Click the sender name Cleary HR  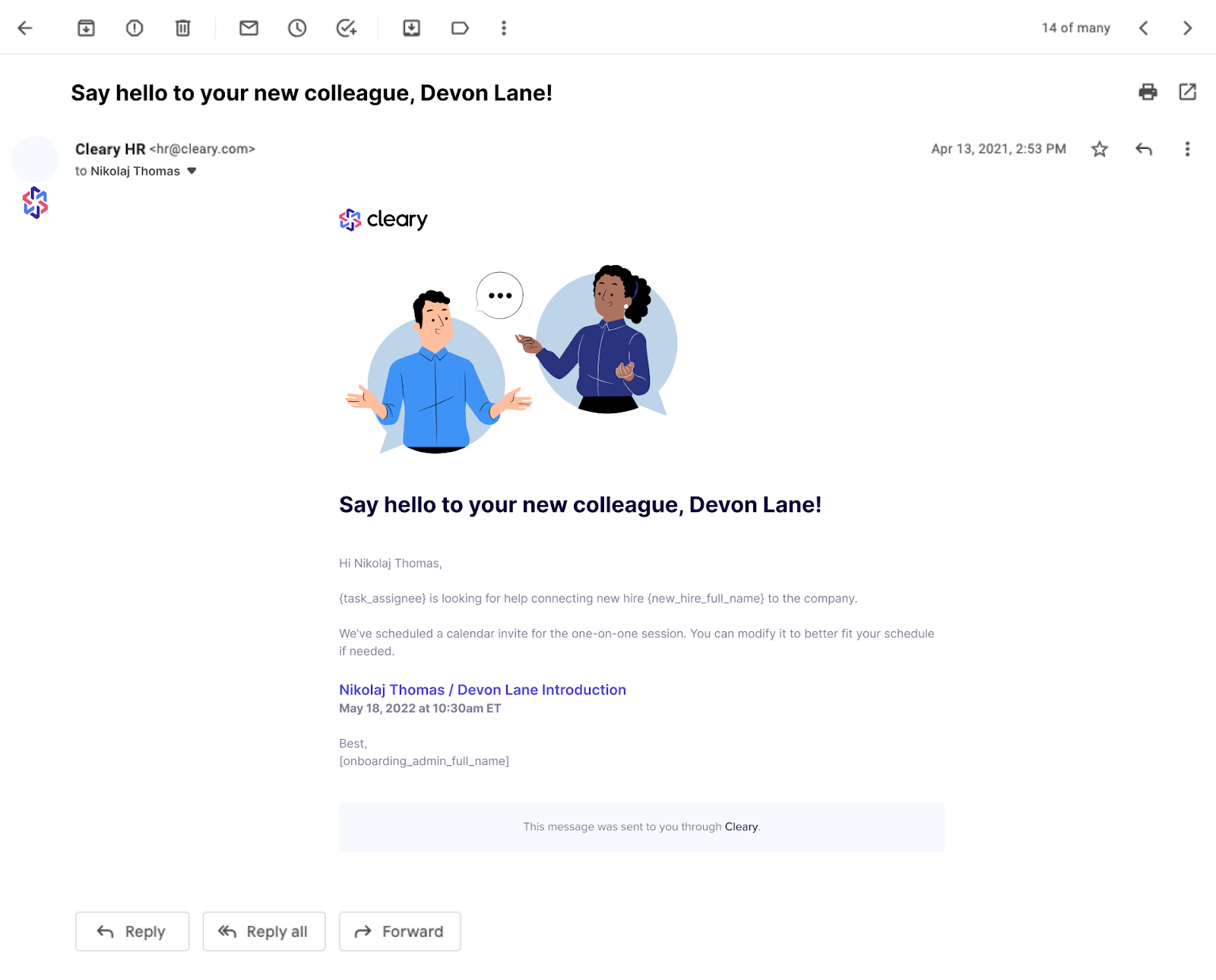pos(110,149)
